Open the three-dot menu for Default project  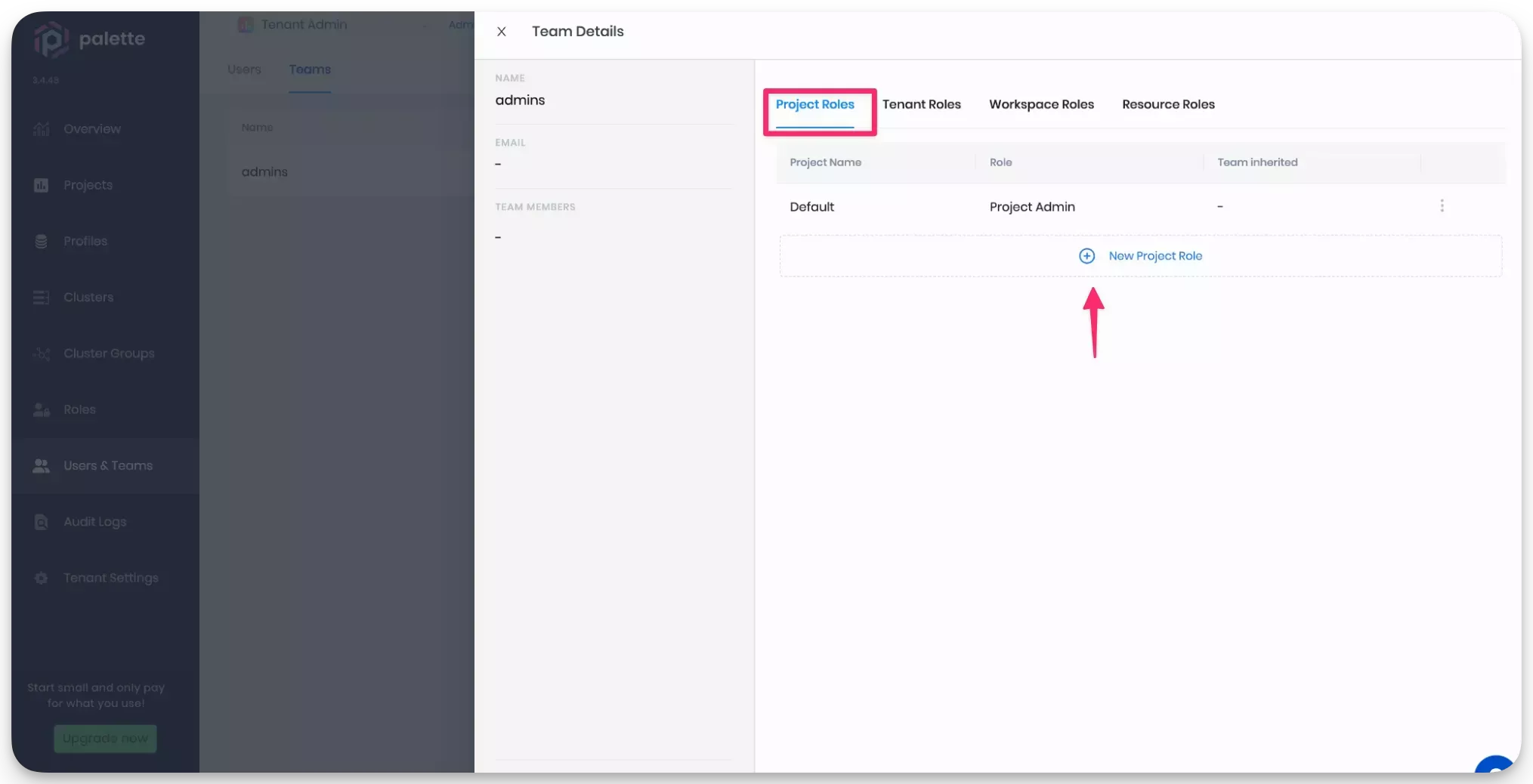click(1442, 206)
